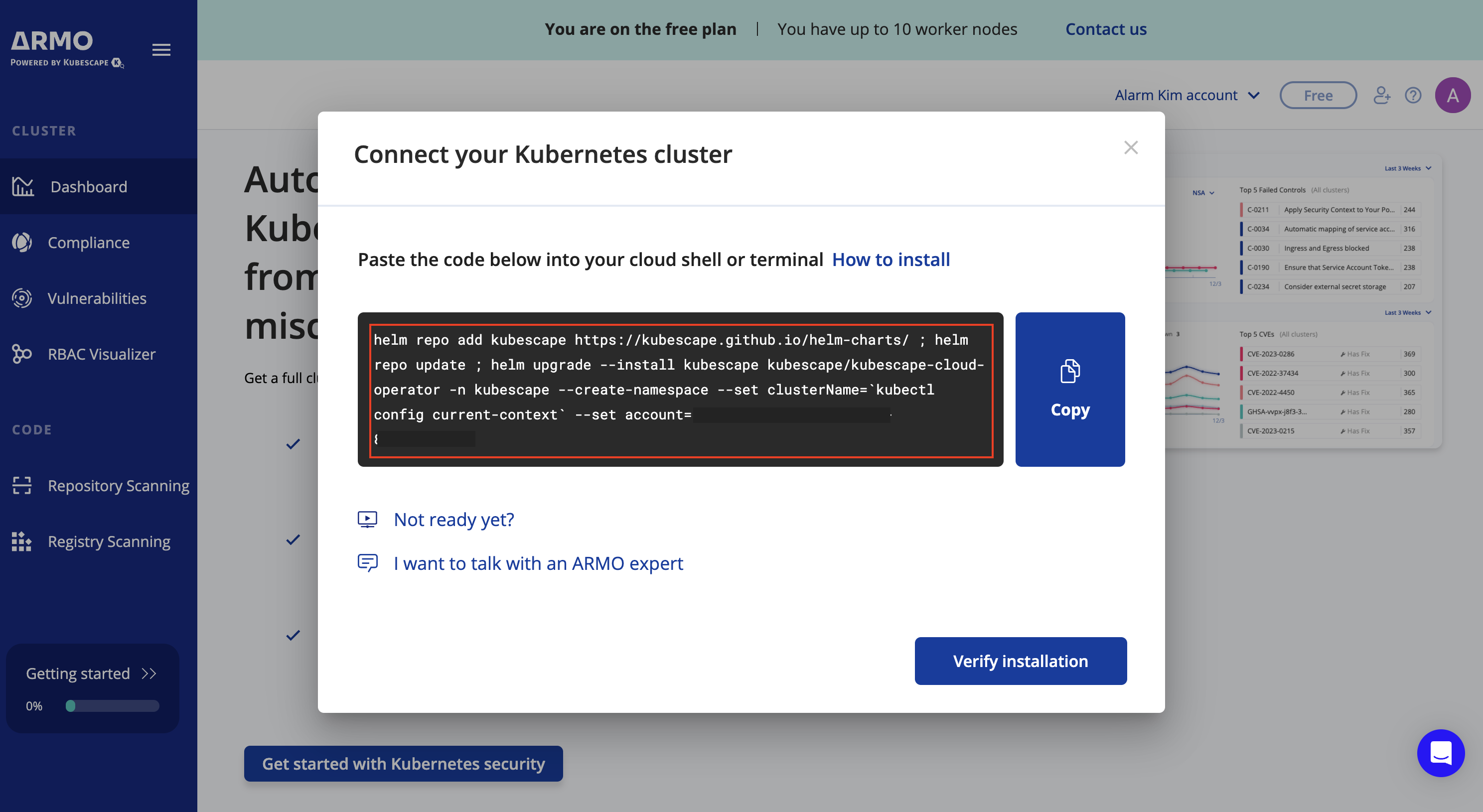Click the Registry Scanning grid icon

point(22,541)
